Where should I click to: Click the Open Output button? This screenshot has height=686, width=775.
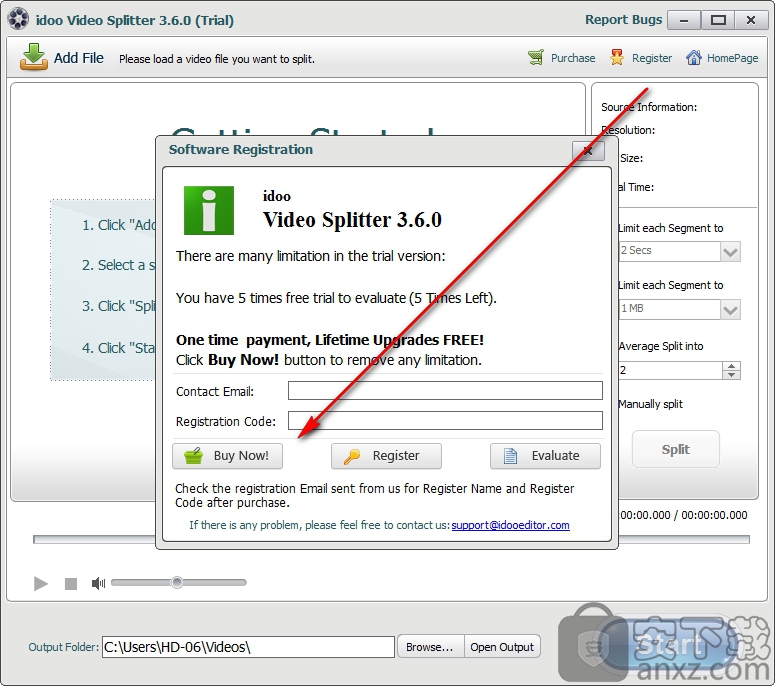point(502,646)
